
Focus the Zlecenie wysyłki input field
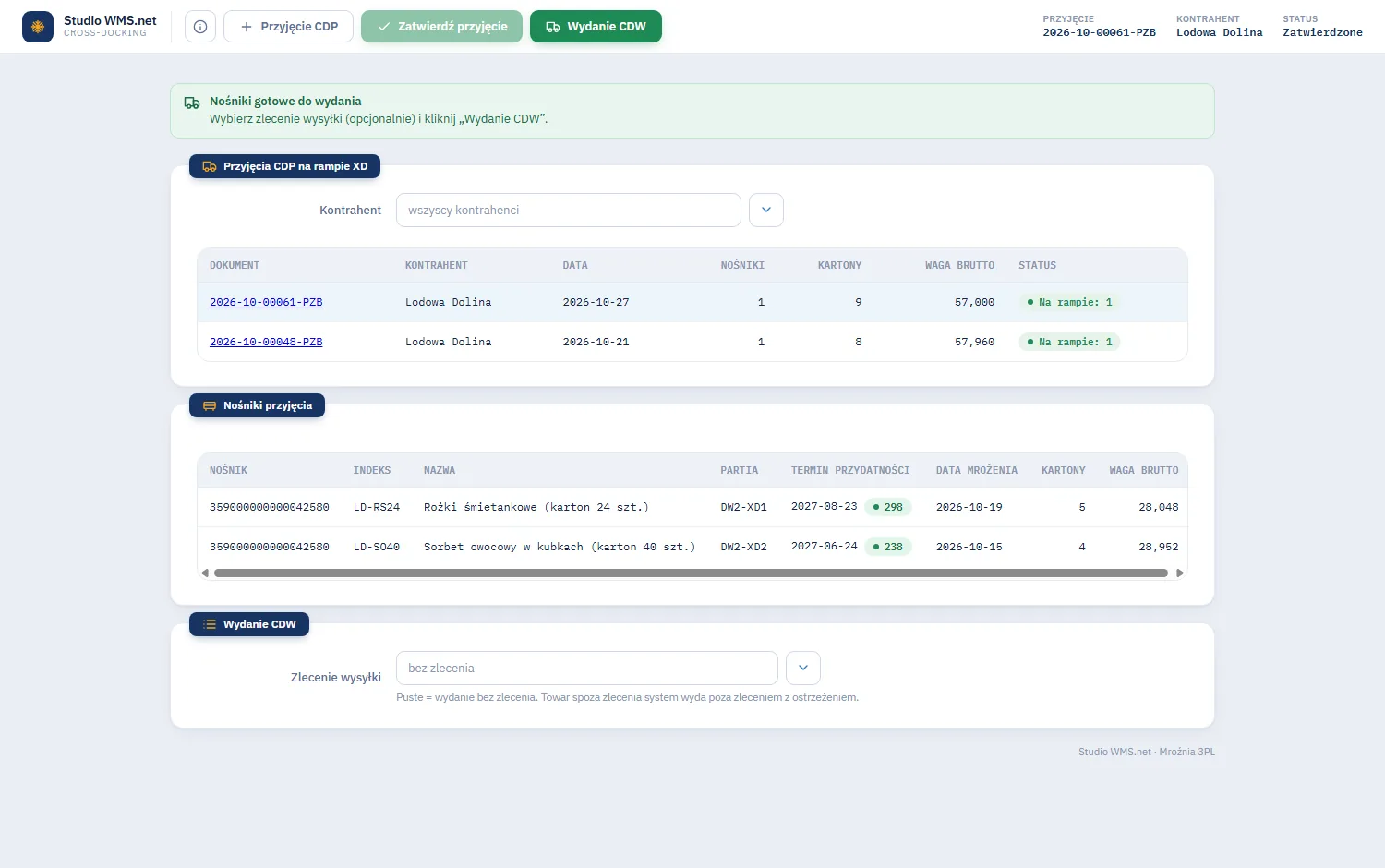pos(587,668)
